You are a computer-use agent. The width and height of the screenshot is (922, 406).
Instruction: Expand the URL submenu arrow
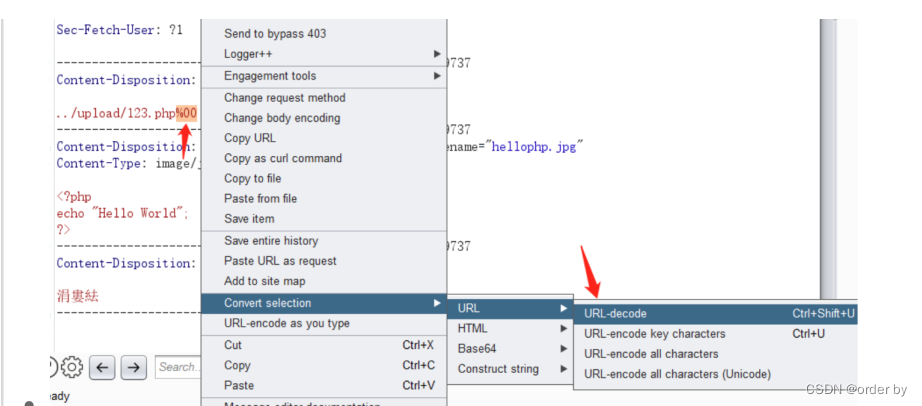tap(564, 308)
